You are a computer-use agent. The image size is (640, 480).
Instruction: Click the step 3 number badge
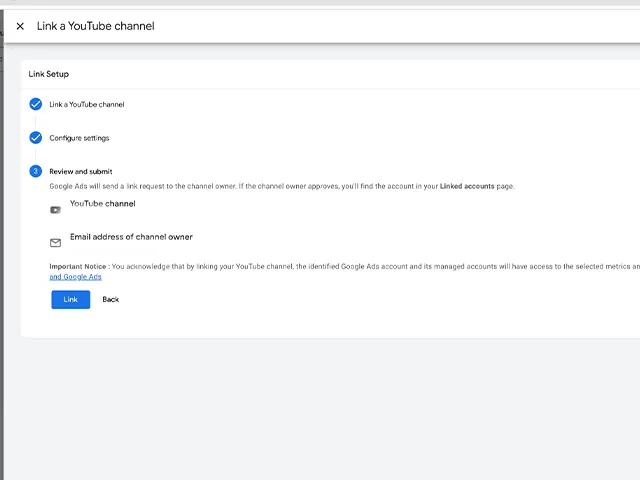(36, 171)
